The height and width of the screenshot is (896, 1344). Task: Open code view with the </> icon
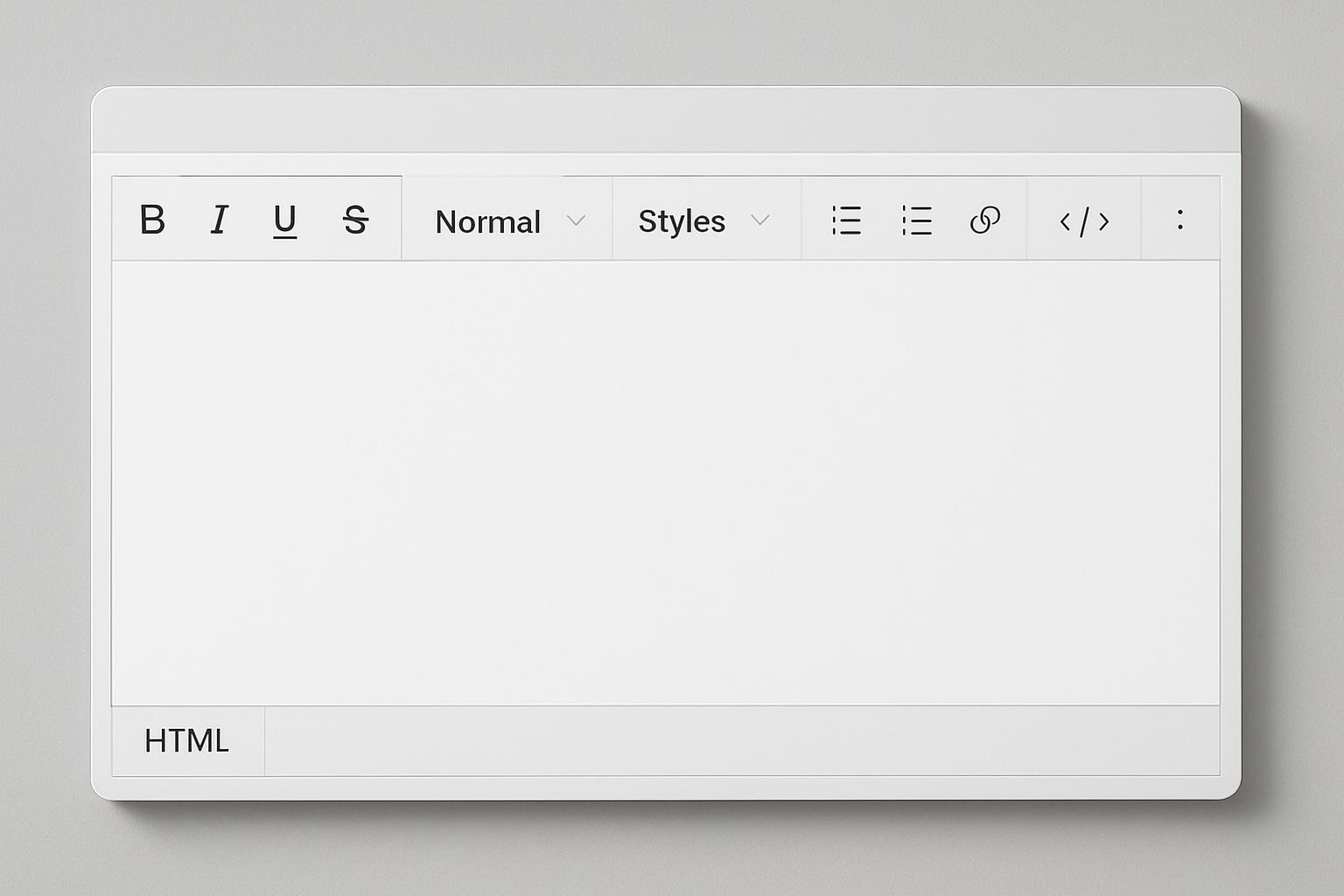click(x=1084, y=221)
